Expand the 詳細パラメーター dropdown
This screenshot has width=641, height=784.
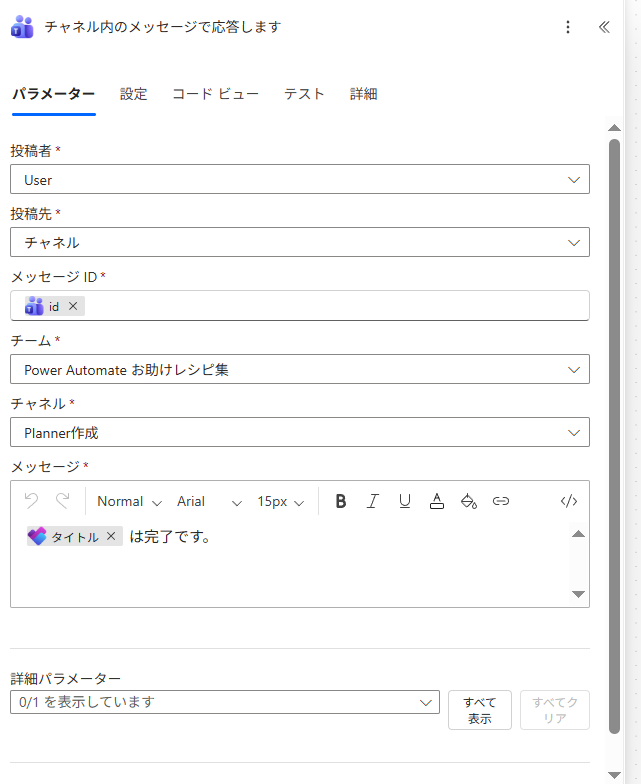225,702
